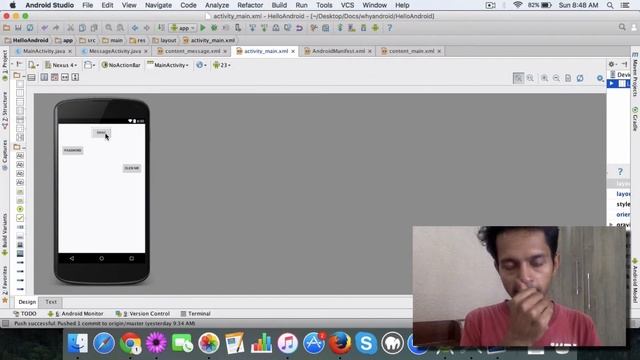
Task: Open the screen orientation dropdown
Action: 89,65
